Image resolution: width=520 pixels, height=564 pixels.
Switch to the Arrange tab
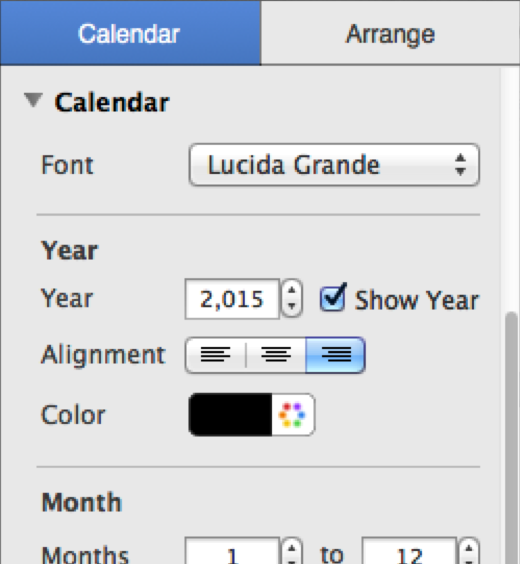point(391,33)
